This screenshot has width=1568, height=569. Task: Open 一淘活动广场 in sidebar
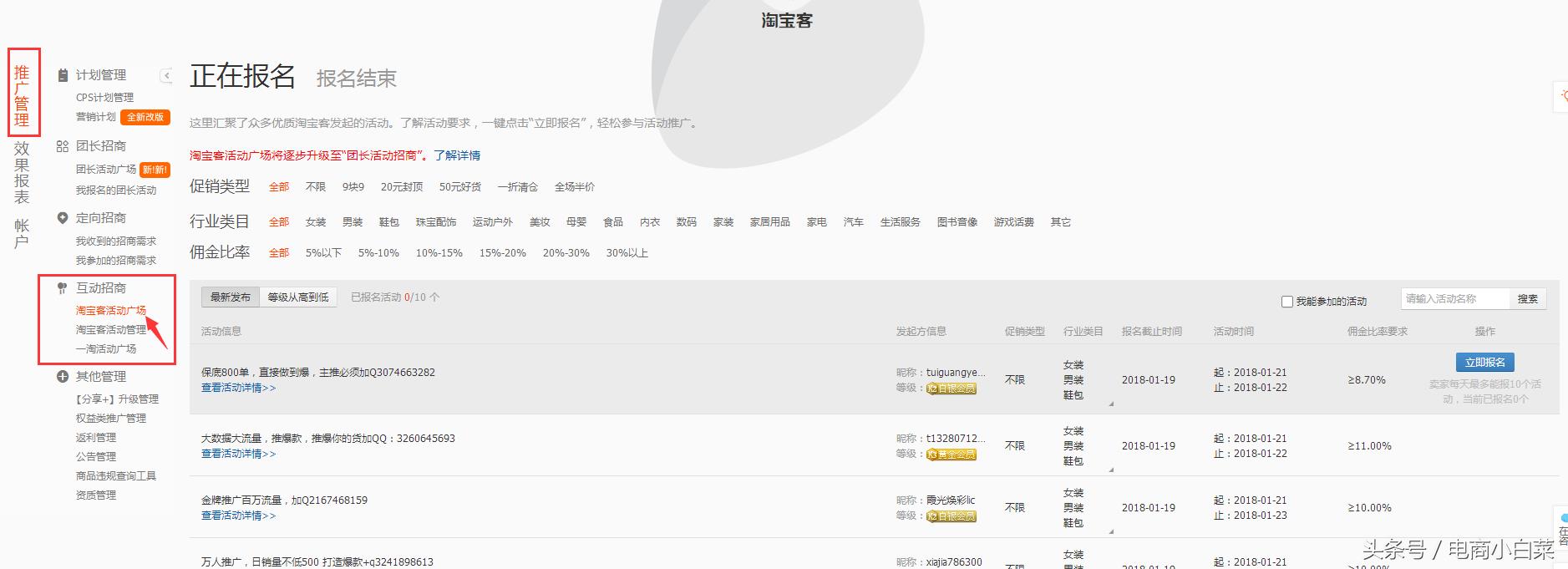(x=106, y=349)
